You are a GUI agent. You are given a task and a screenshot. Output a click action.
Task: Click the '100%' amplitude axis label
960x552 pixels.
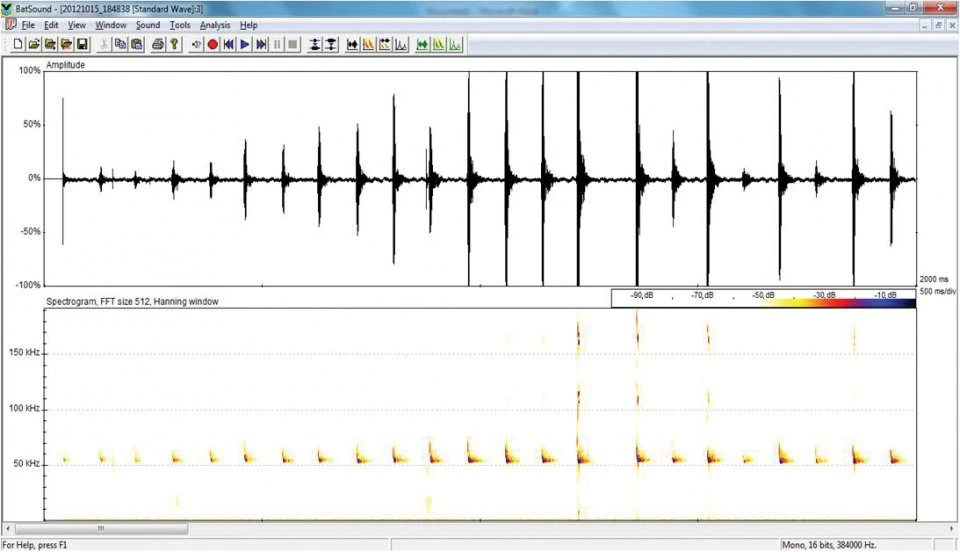[x=29, y=70]
